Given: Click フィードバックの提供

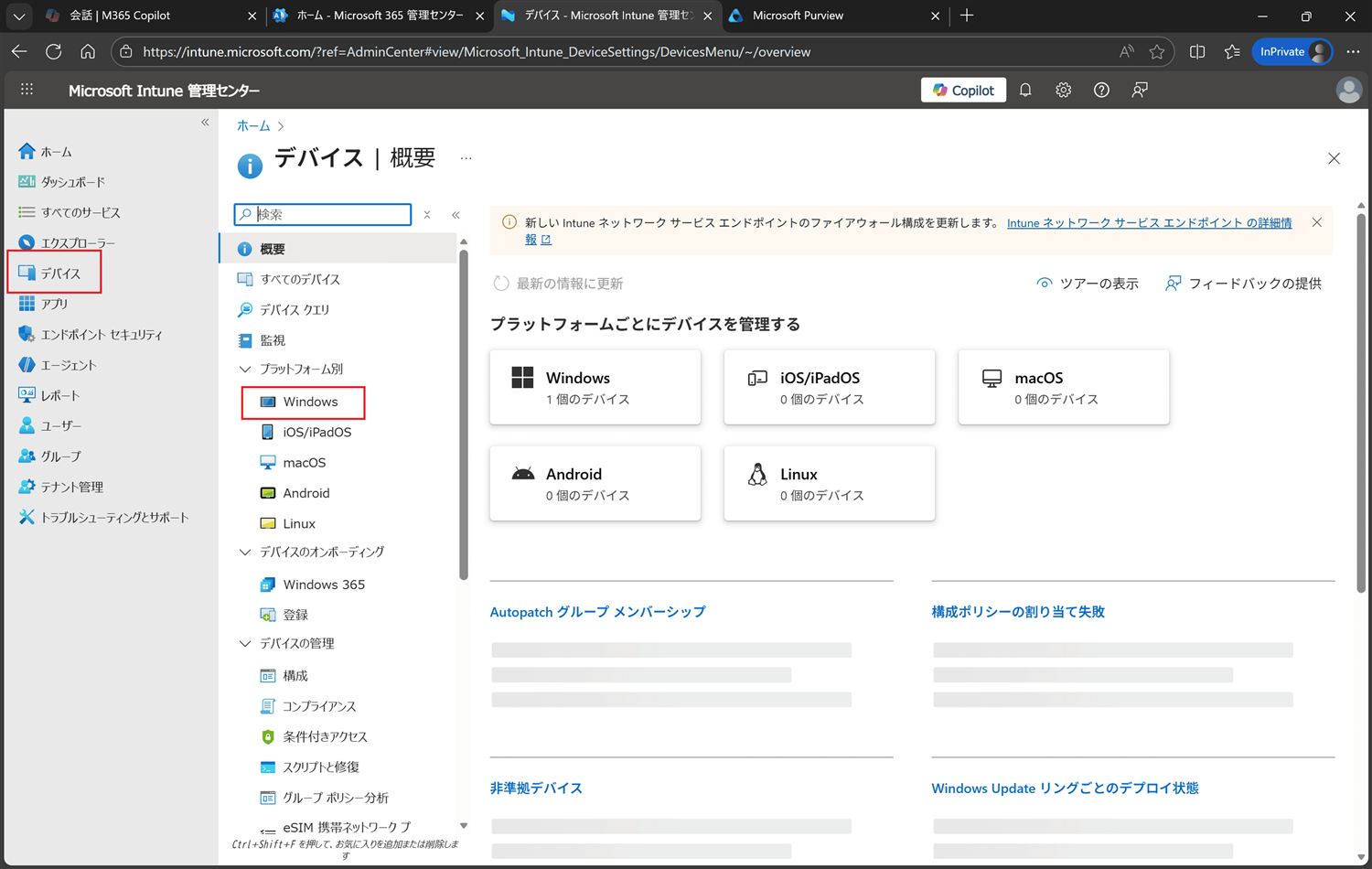Looking at the screenshot, I should pyautogui.click(x=1243, y=284).
